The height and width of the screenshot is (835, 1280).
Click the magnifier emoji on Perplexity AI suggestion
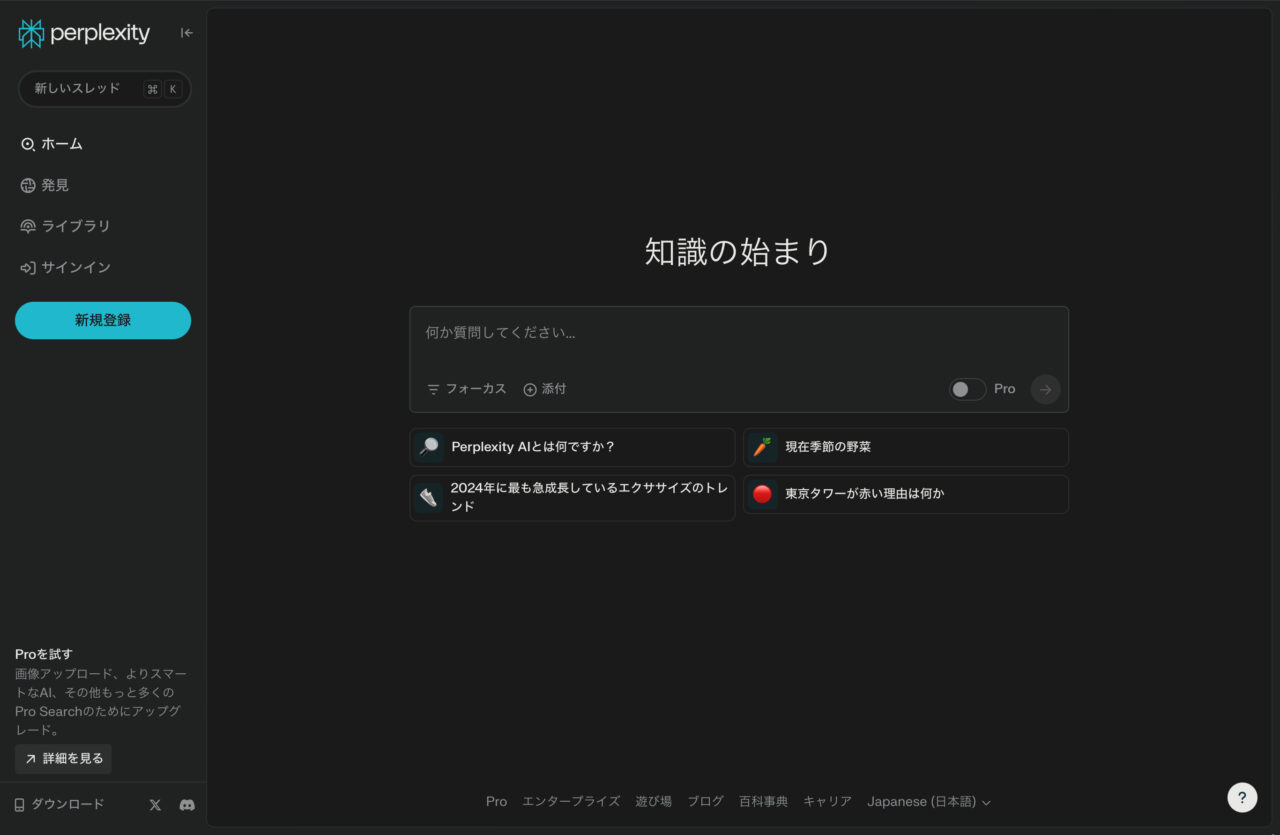(x=429, y=447)
